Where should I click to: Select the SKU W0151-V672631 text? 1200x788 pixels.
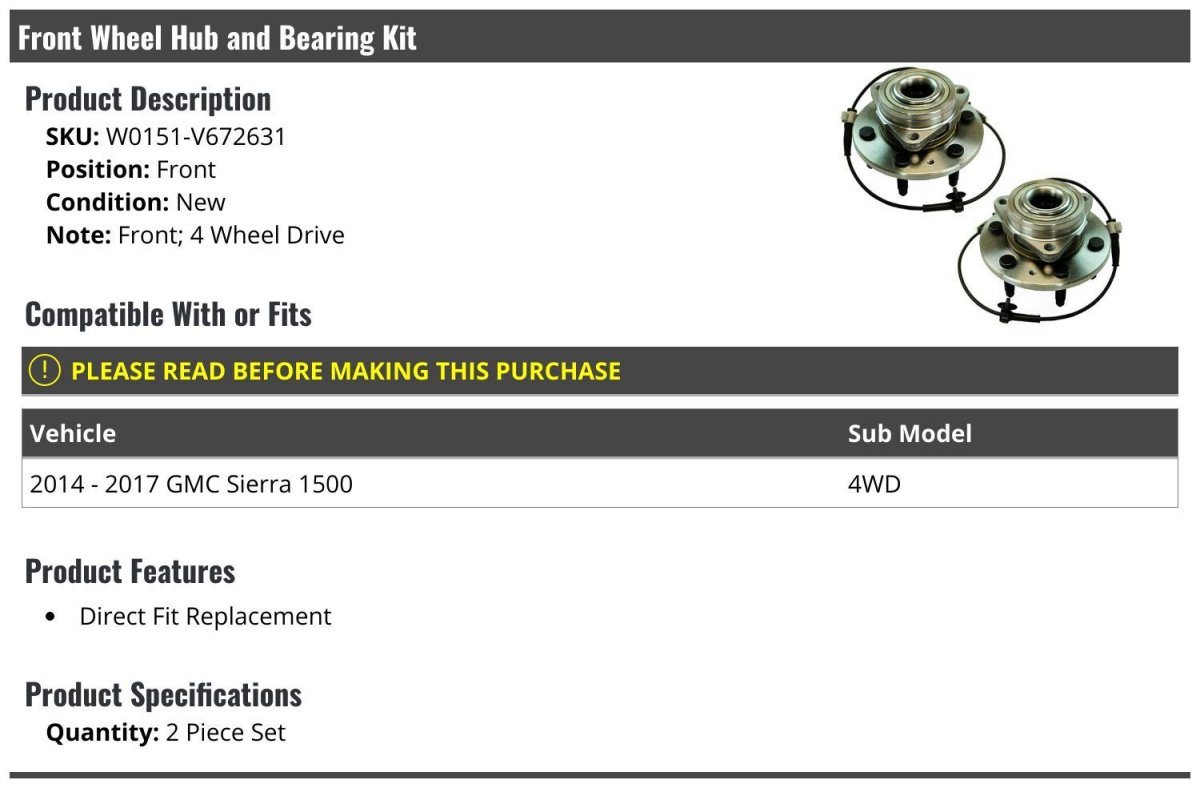[166, 137]
